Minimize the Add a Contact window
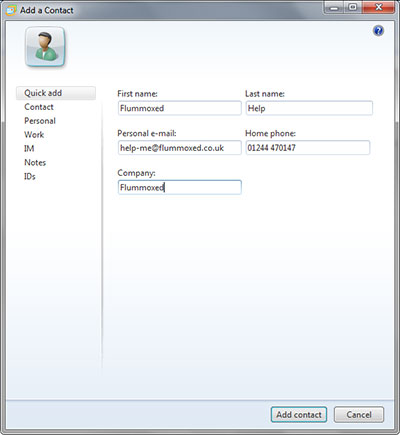The image size is (400, 435). coord(334,7)
